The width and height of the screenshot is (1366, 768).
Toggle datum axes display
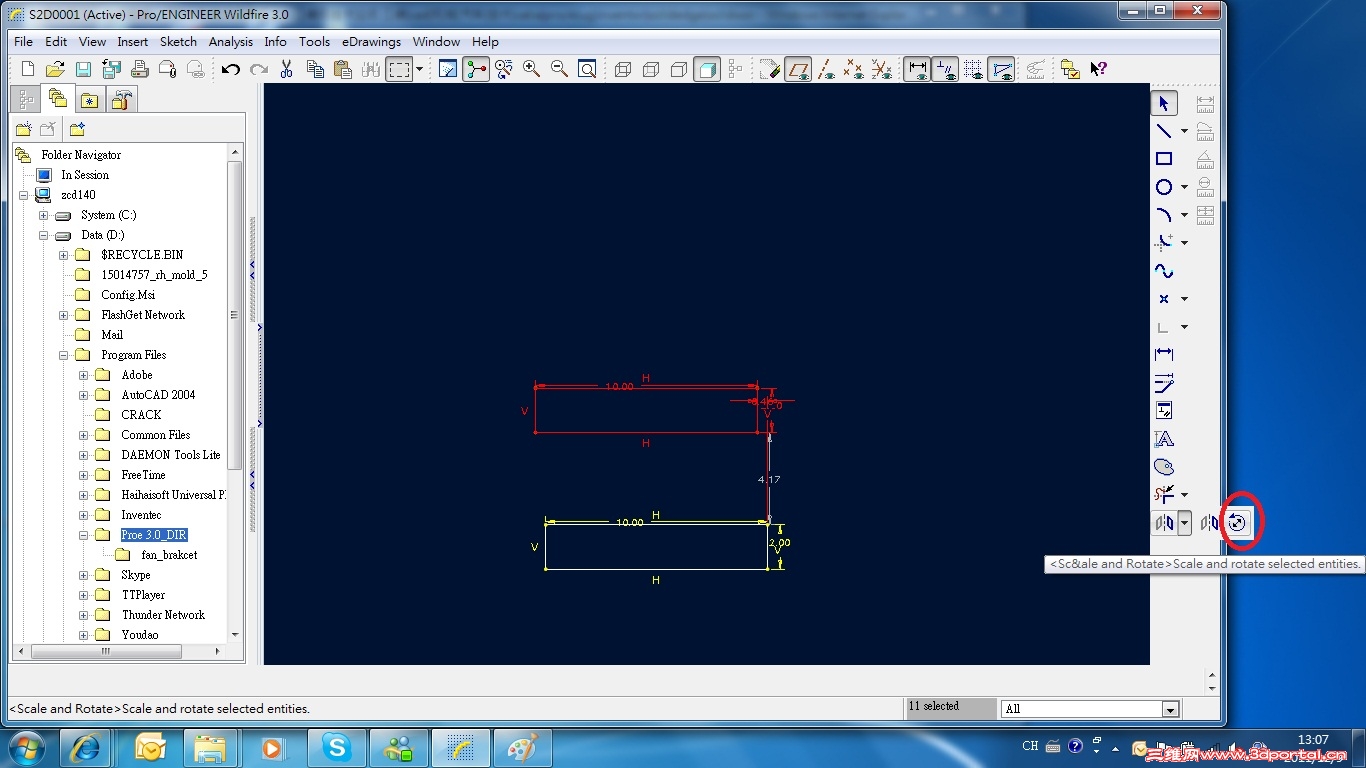tap(826, 69)
